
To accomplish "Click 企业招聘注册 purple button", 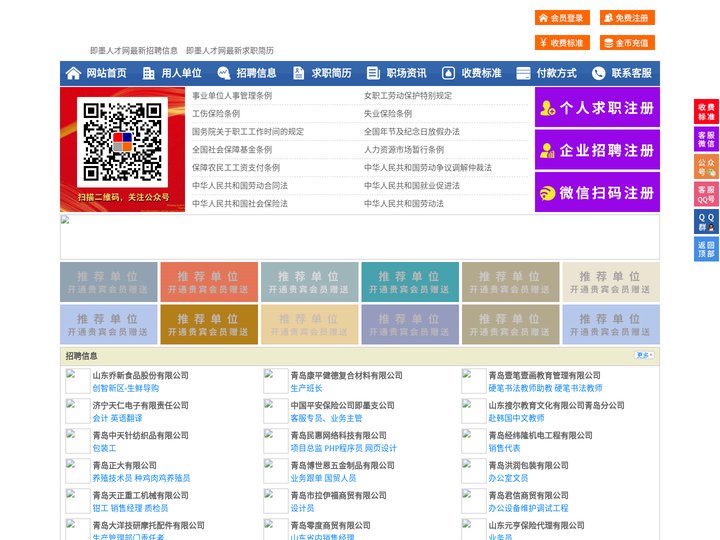I will tap(597, 150).
